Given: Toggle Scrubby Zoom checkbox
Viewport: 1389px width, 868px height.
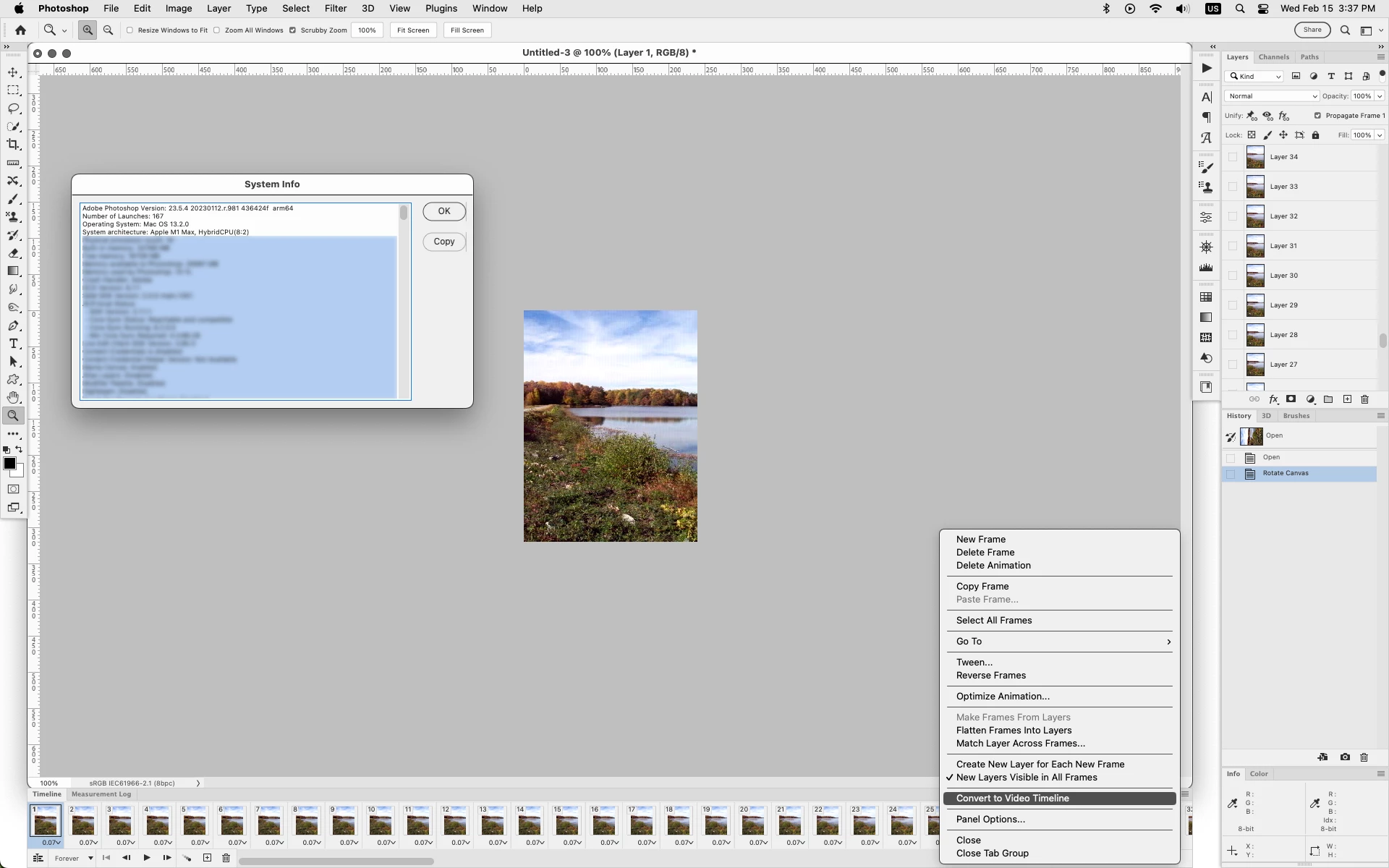Looking at the screenshot, I should [x=293, y=30].
